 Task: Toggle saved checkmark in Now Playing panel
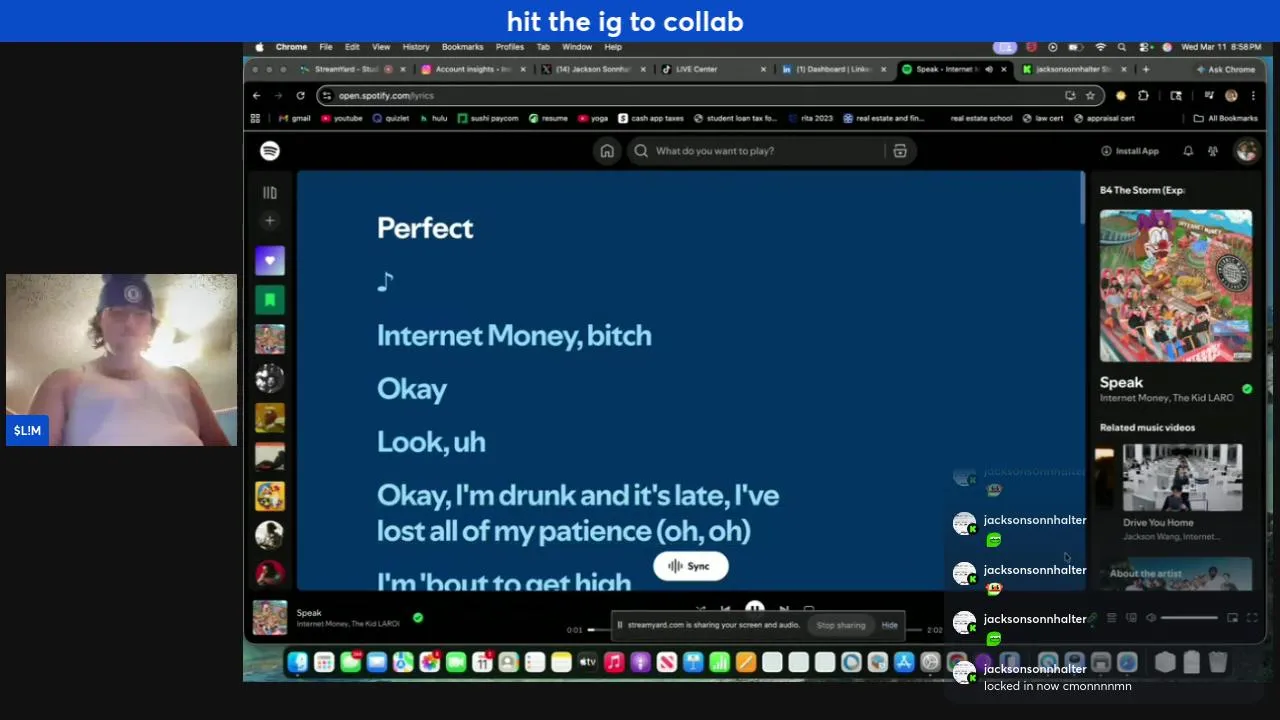coord(1247,389)
